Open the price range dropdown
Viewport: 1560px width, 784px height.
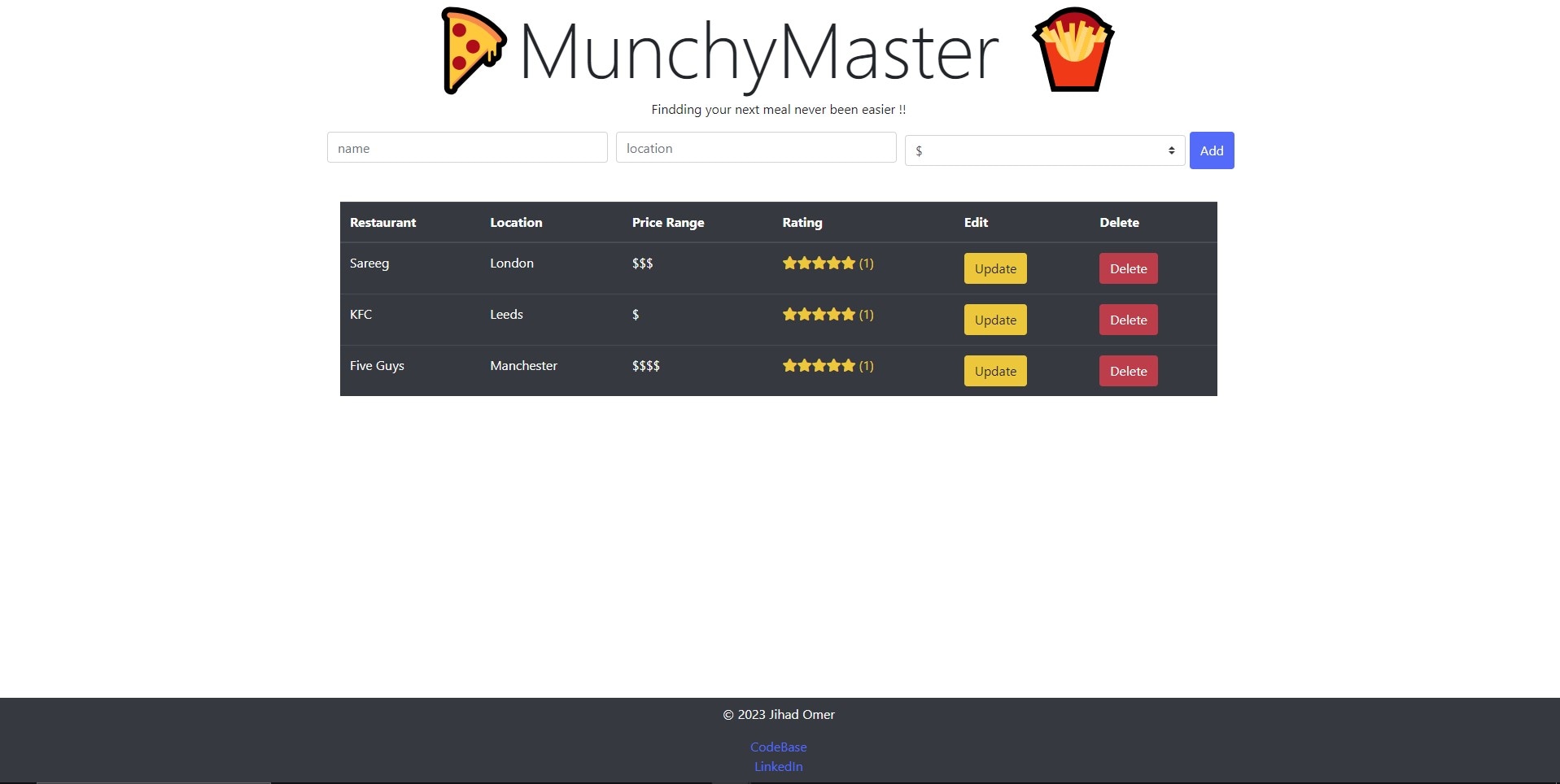click(x=1044, y=150)
